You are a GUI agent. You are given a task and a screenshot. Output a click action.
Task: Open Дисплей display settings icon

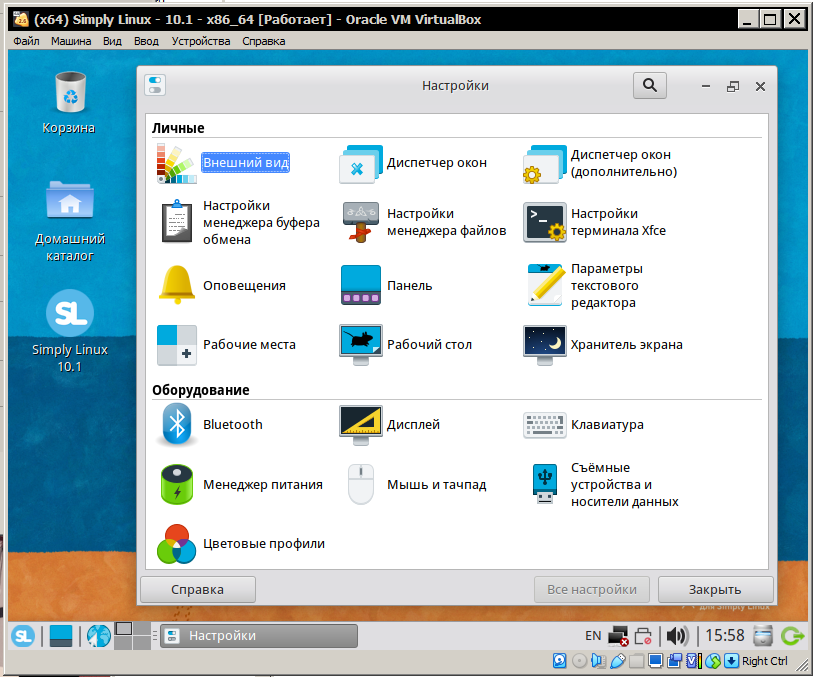coord(360,425)
